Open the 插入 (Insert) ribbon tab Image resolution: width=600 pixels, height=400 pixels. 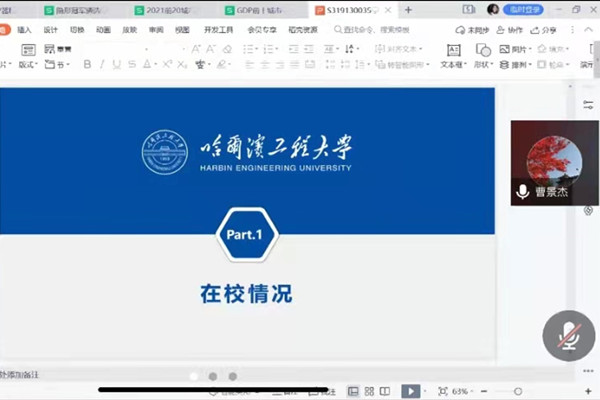(25, 30)
